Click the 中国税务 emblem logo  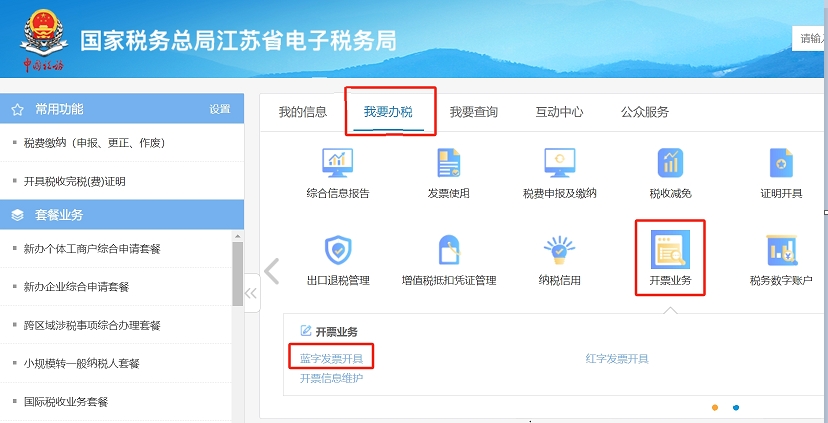click(43, 40)
